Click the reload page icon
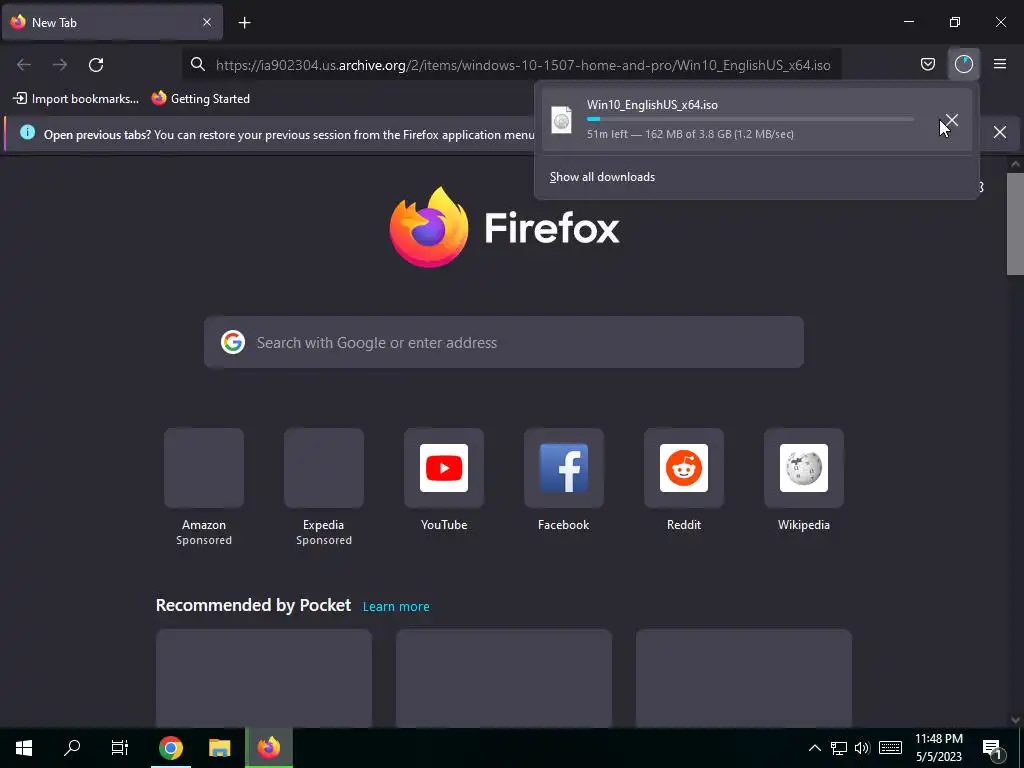Image resolution: width=1024 pixels, height=768 pixels. click(96, 65)
